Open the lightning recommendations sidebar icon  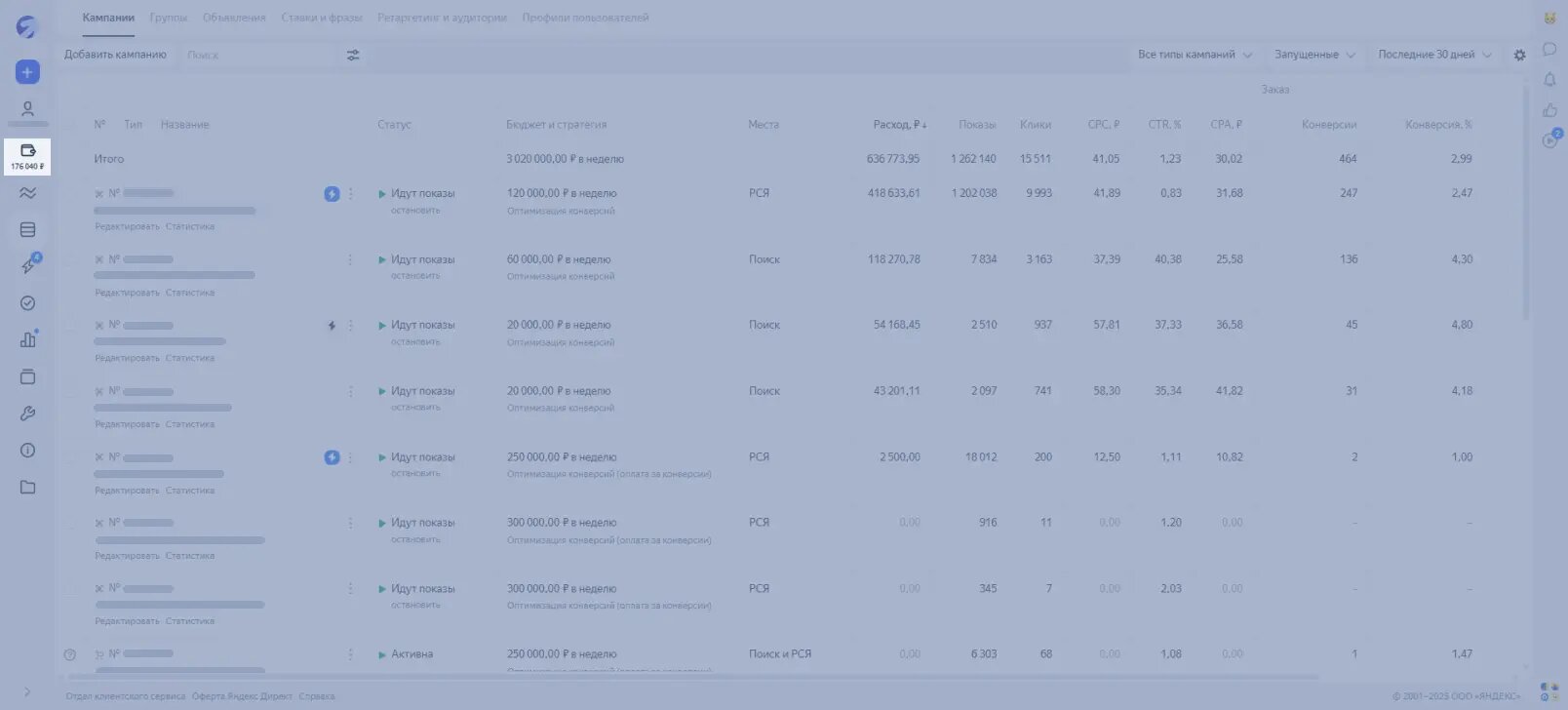pyautogui.click(x=27, y=266)
